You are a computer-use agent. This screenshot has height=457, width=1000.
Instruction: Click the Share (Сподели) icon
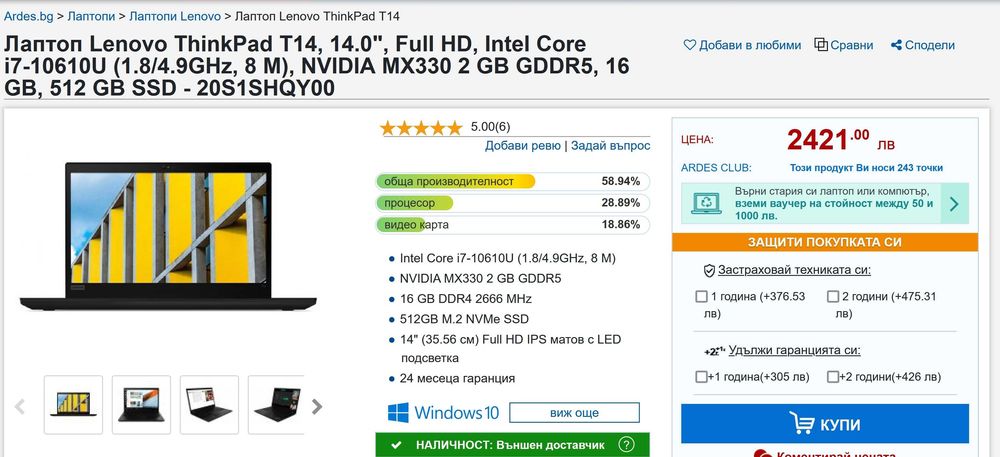(x=897, y=45)
